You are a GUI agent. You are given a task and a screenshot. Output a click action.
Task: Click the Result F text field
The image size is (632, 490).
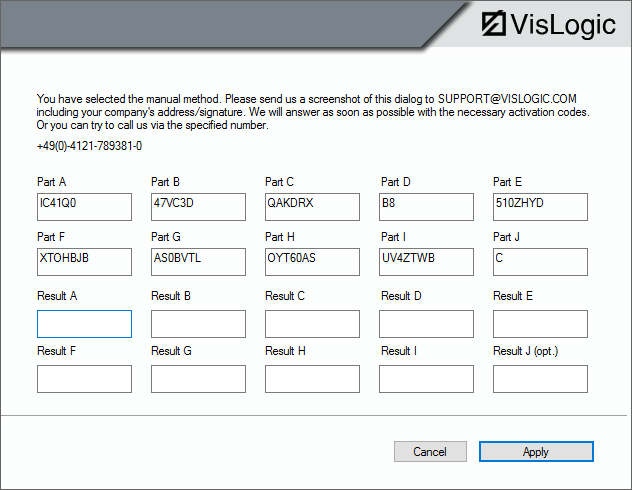(x=84, y=379)
